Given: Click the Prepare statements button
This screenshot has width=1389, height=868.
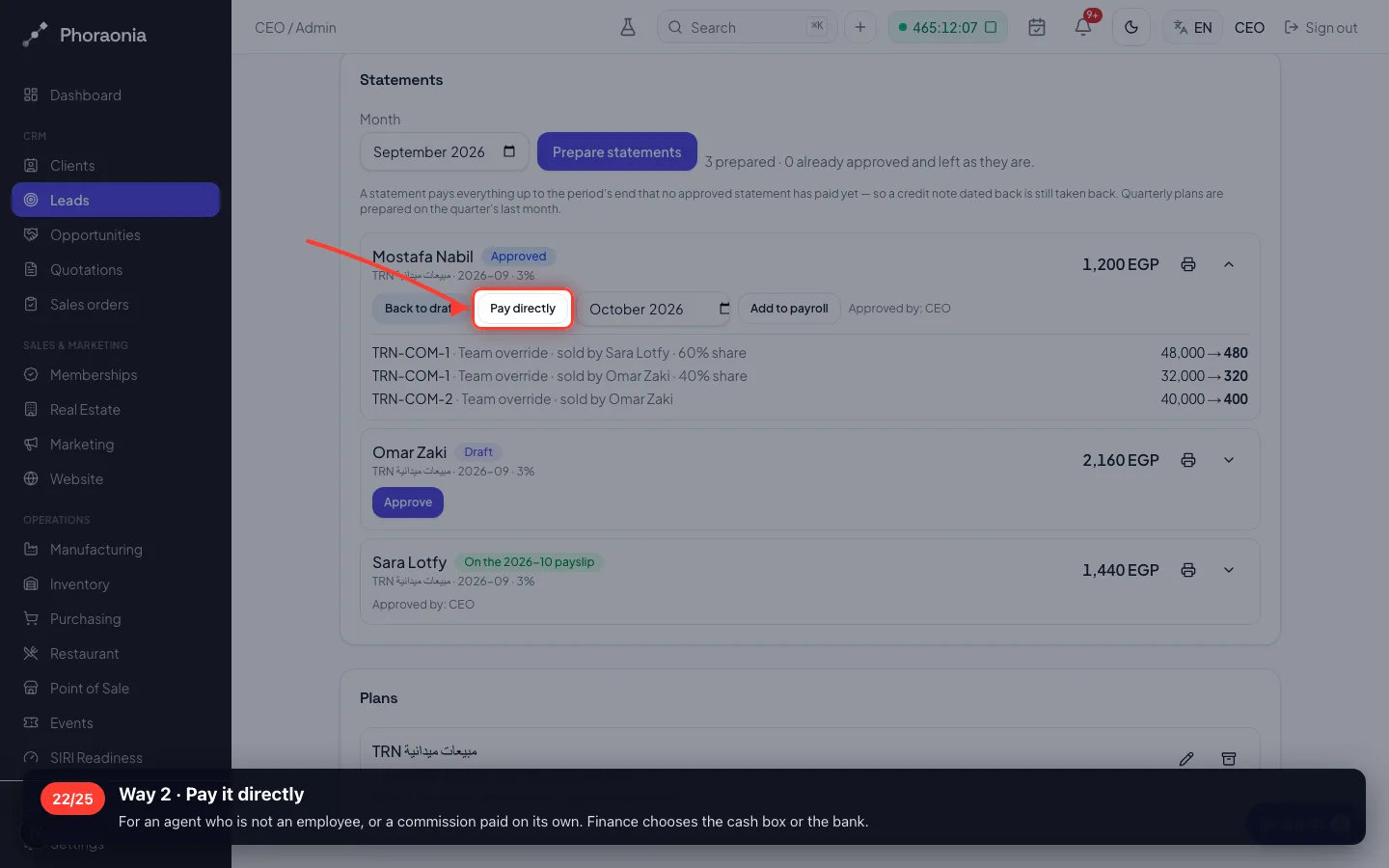Looking at the screenshot, I should [x=617, y=151].
